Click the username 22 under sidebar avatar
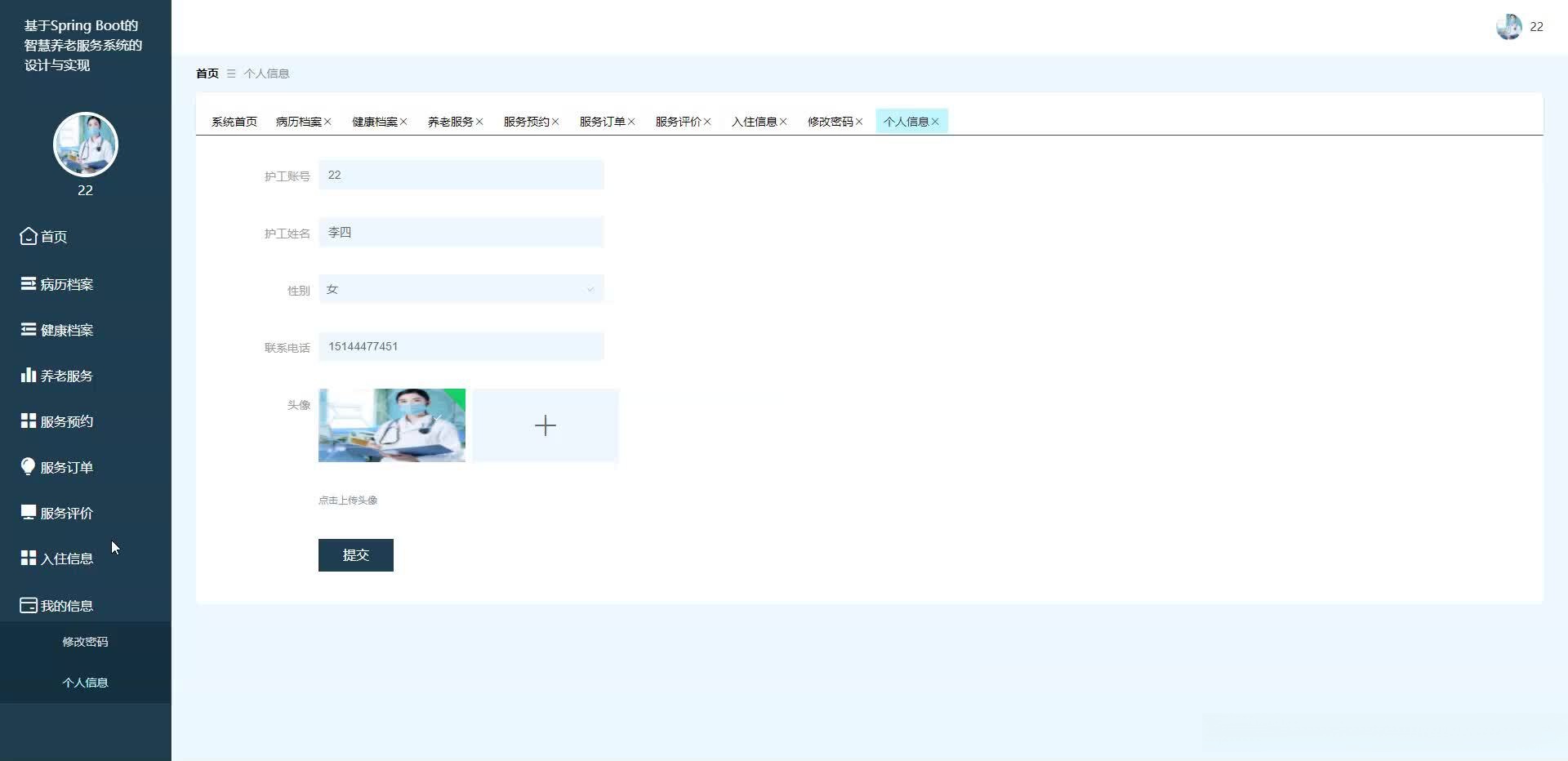 (86, 190)
